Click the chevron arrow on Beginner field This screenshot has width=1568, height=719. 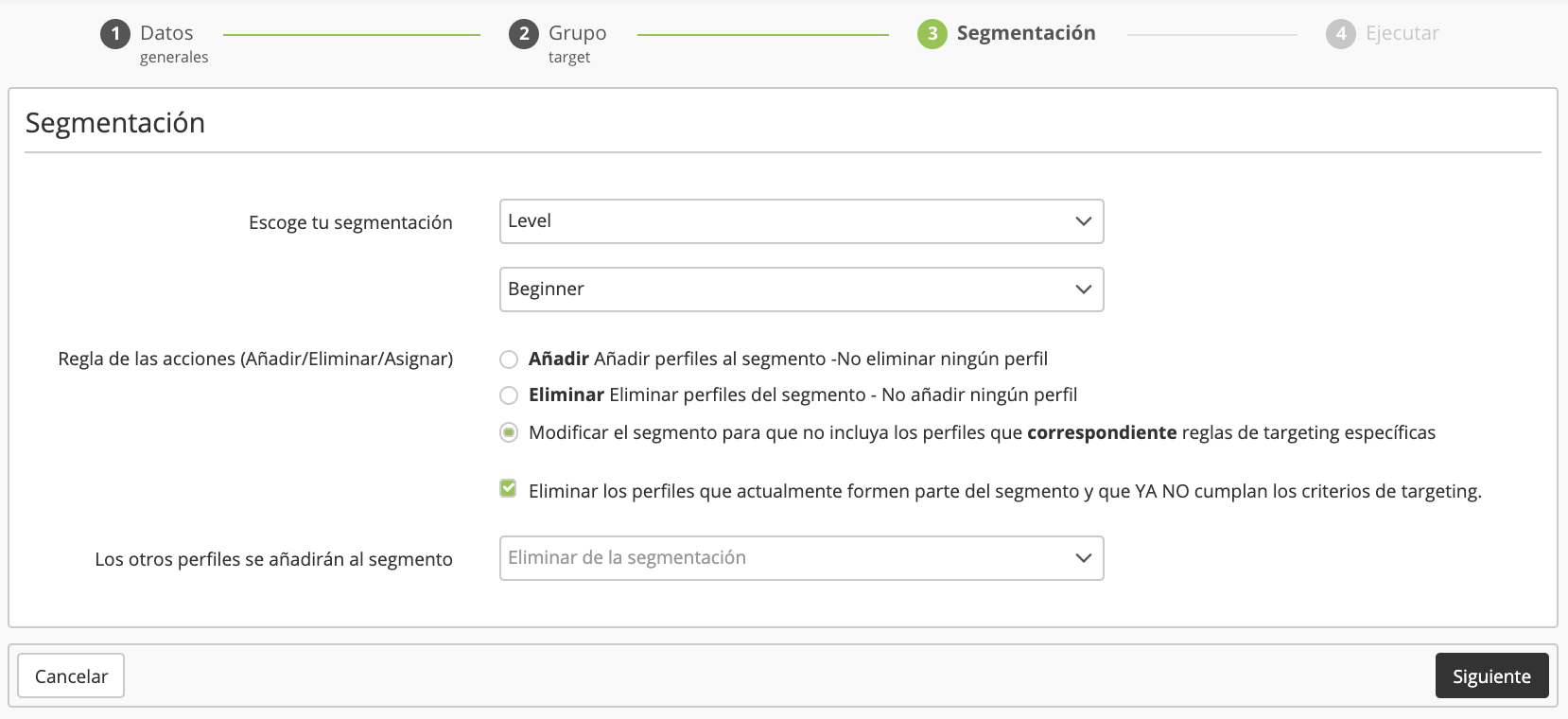pos(1083,289)
